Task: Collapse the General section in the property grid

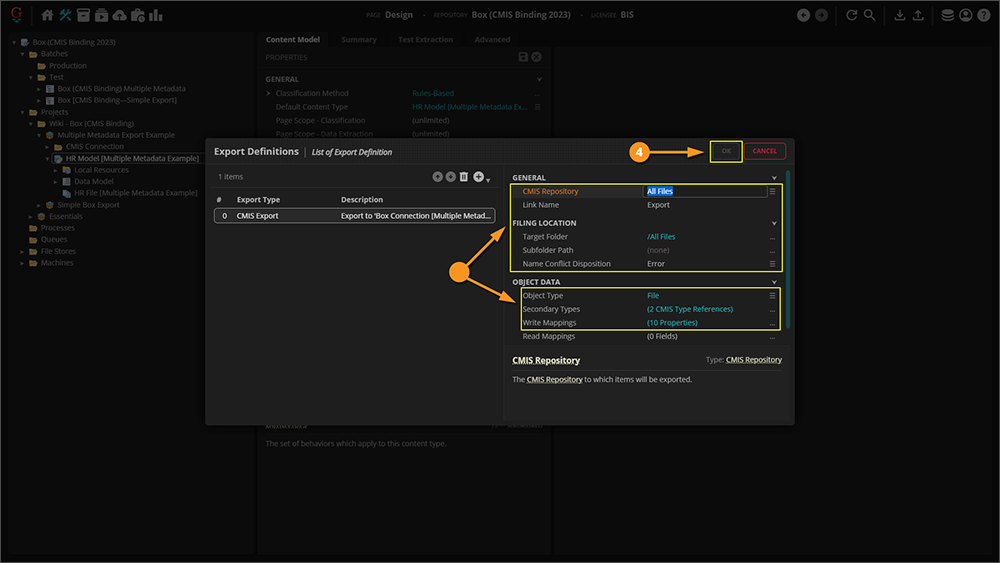Action: pyautogui.click(x=774, y=178)
